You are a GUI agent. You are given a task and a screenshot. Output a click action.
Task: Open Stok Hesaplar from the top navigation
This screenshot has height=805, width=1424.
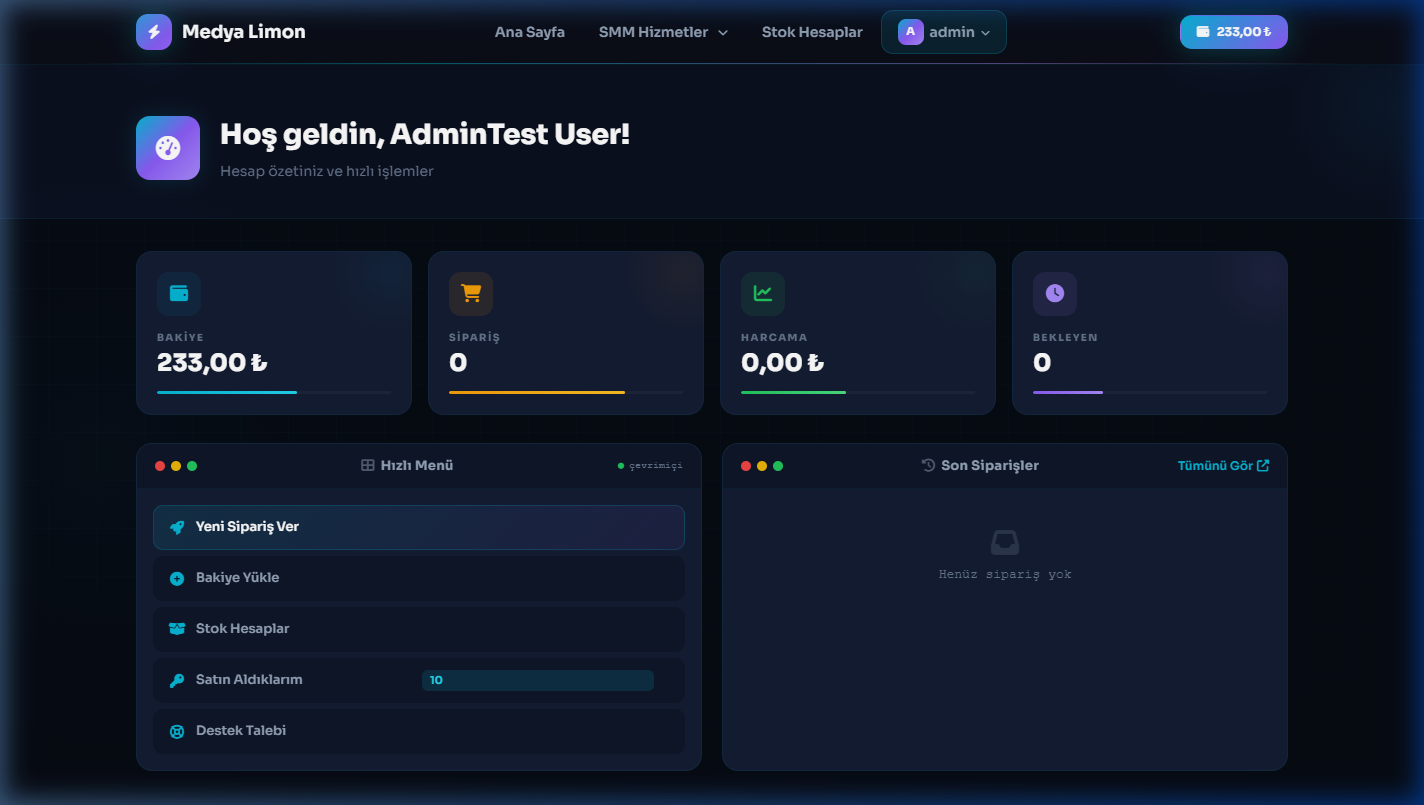[x=812, y=32]
